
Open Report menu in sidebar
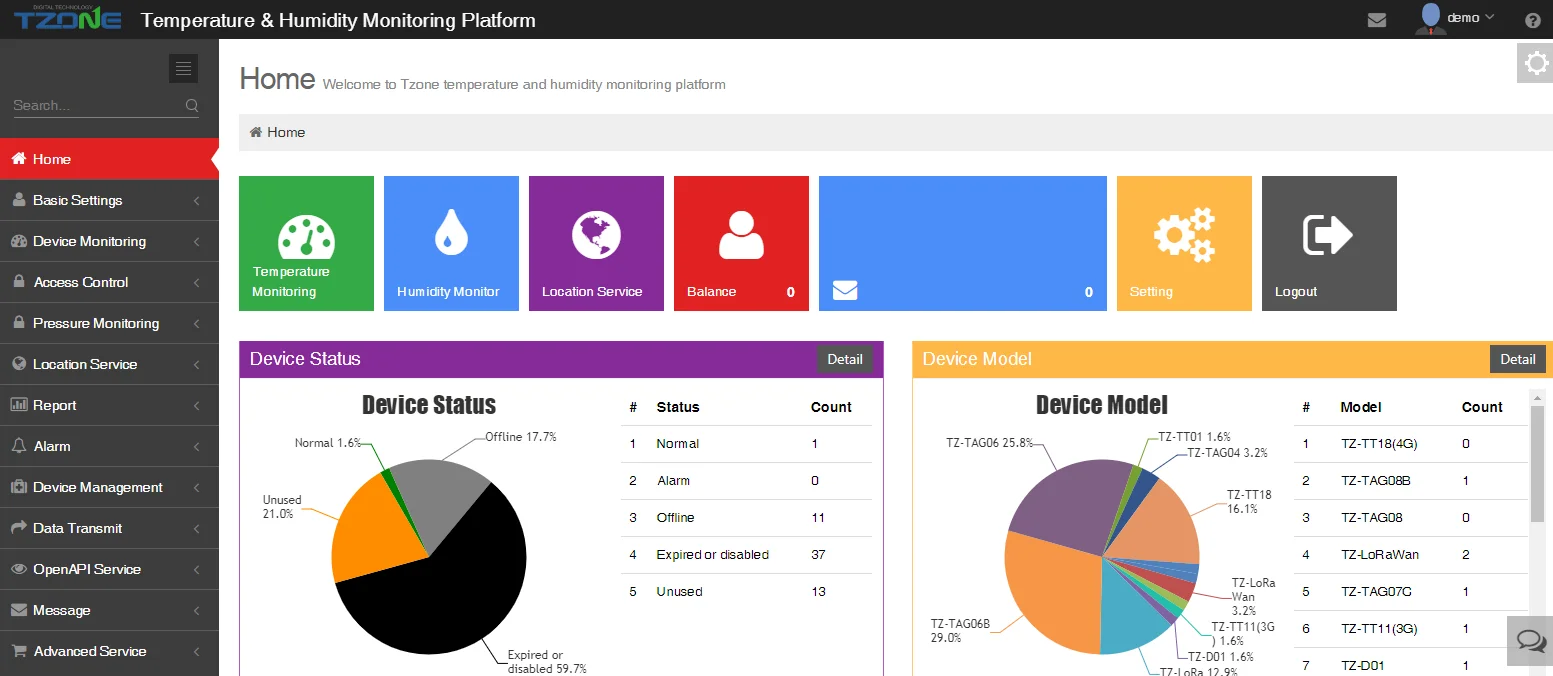click(109, 405)
